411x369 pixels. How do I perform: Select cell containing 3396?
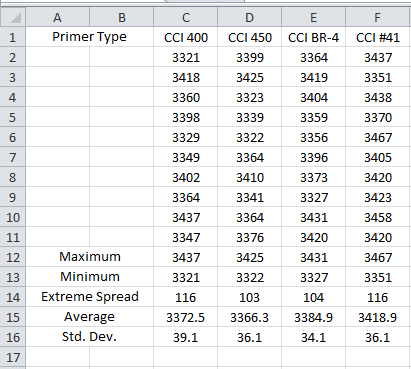pos(314,157)
